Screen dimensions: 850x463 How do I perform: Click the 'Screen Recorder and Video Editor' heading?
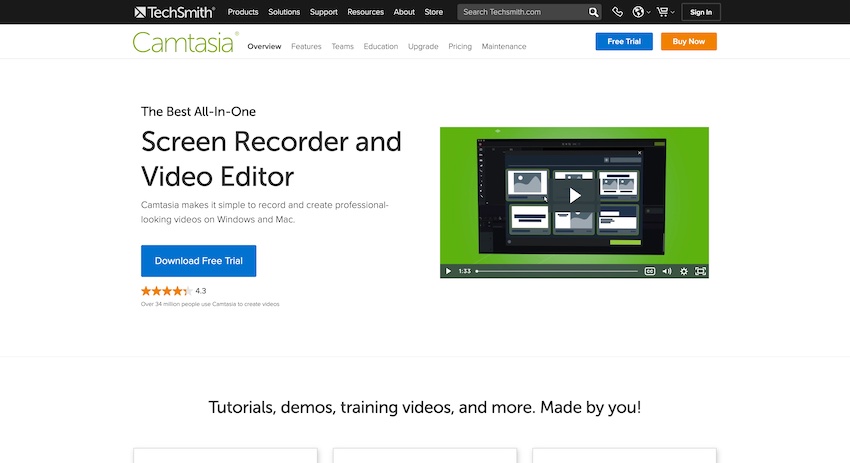point(271,159)
